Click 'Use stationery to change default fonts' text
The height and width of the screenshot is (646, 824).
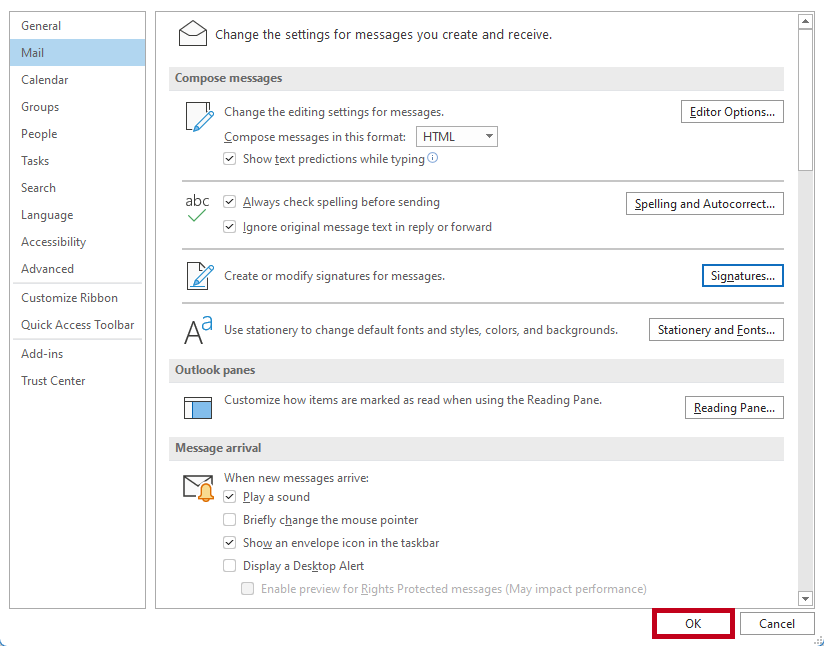(x=421, y=330)
